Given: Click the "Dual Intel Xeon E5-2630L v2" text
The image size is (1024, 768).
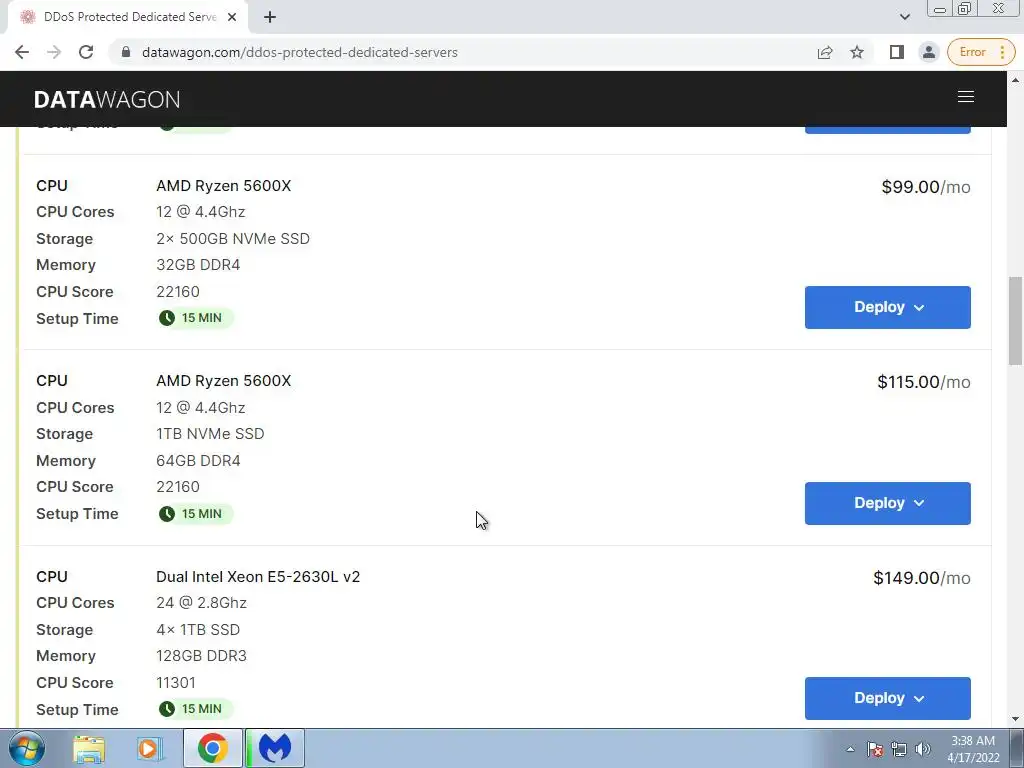Looking at the screenshot, I should click(258, 577).
